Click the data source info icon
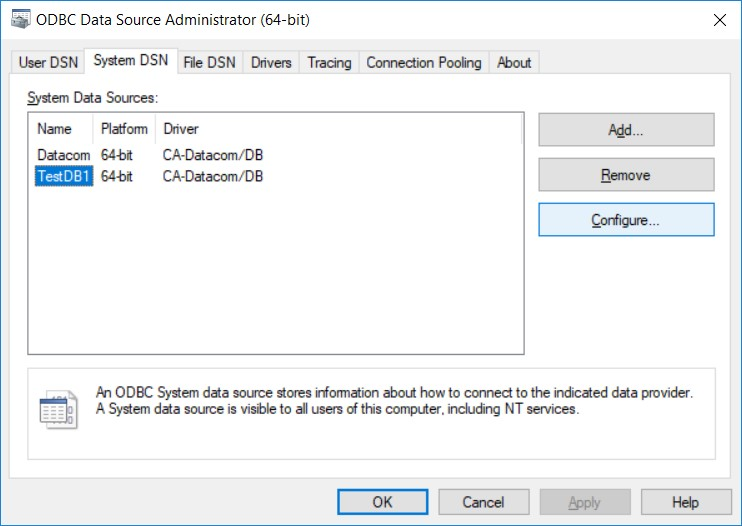742x526 pixels. tap(57, 410)
